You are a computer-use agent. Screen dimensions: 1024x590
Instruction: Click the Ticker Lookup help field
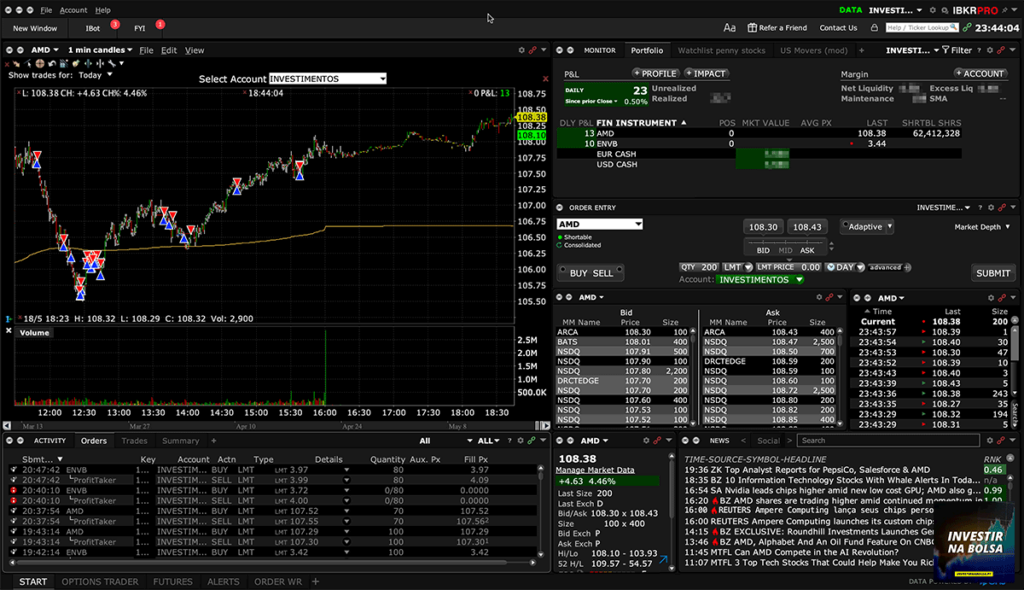[921, 27]
